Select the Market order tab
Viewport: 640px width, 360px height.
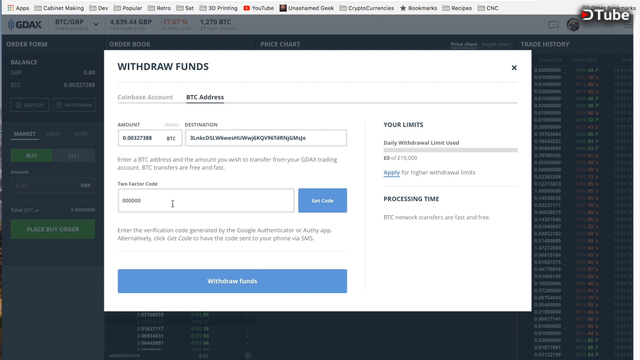click(x=24, y=134)
